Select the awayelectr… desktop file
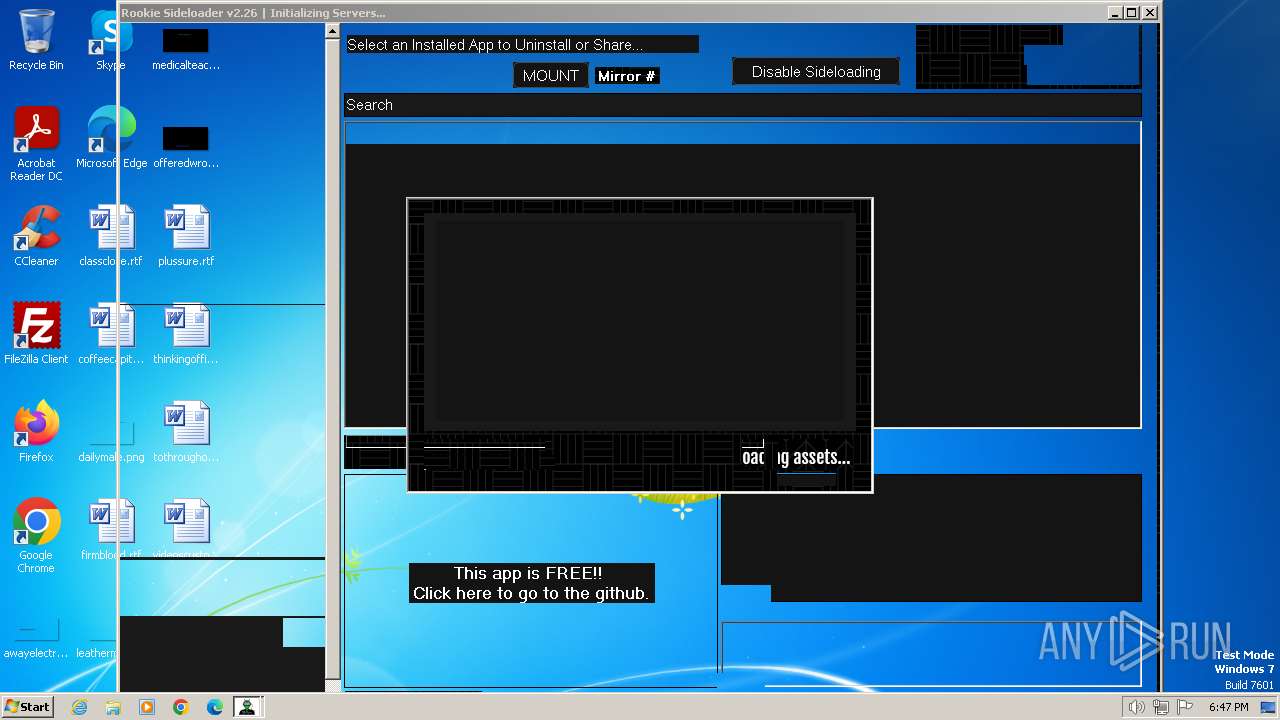The width and height of the screenshot is (1280, 720). click(36, 638)
